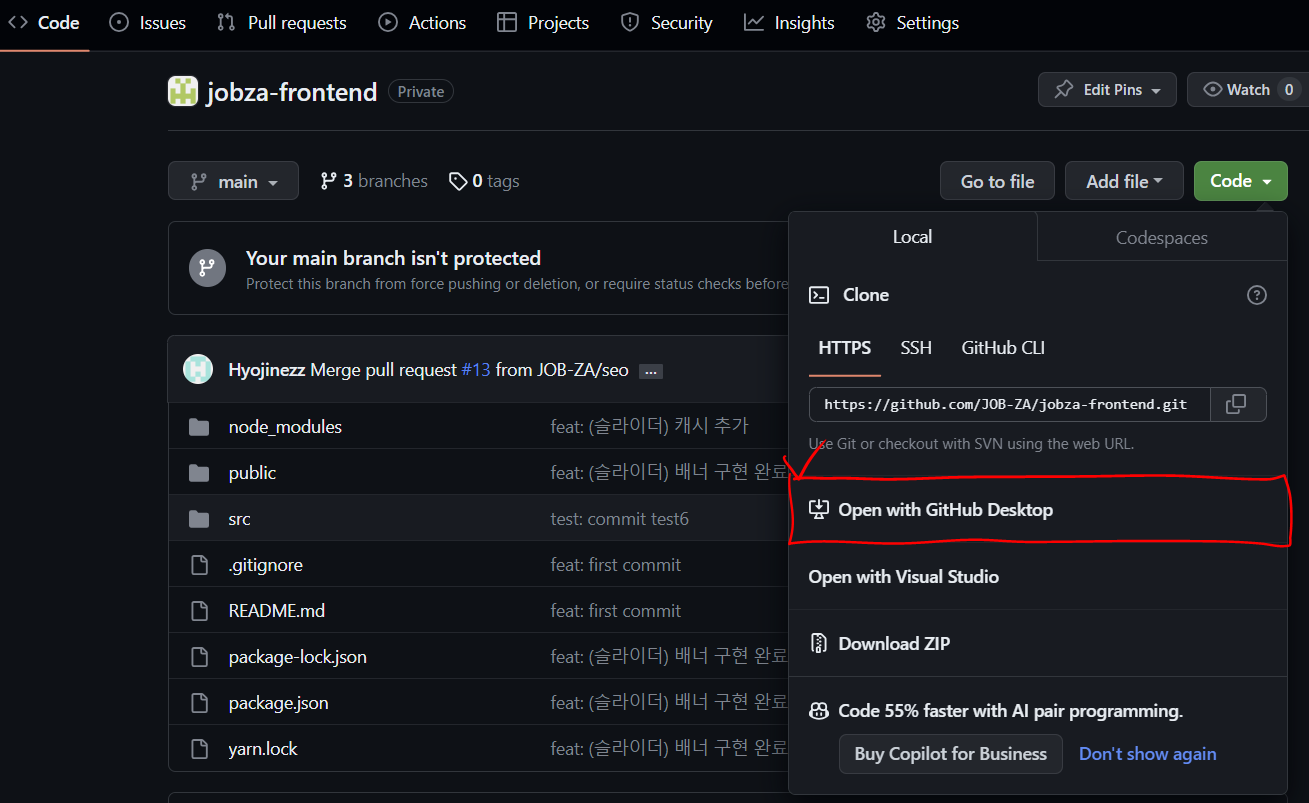Click Buy Copilot for Business button
1309x803 pixels.
(950, 754)
